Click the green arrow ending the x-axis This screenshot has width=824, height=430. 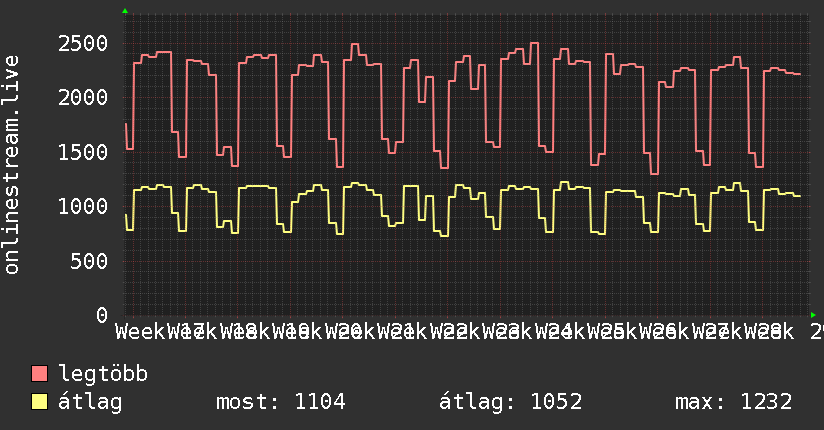tap(813, 315)
